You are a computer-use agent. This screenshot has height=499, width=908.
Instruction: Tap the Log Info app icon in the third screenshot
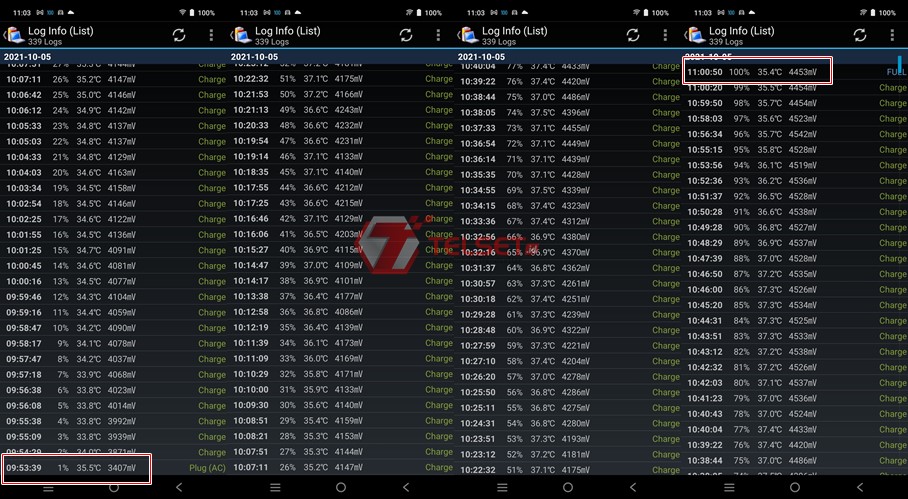[x=468, y=36]
